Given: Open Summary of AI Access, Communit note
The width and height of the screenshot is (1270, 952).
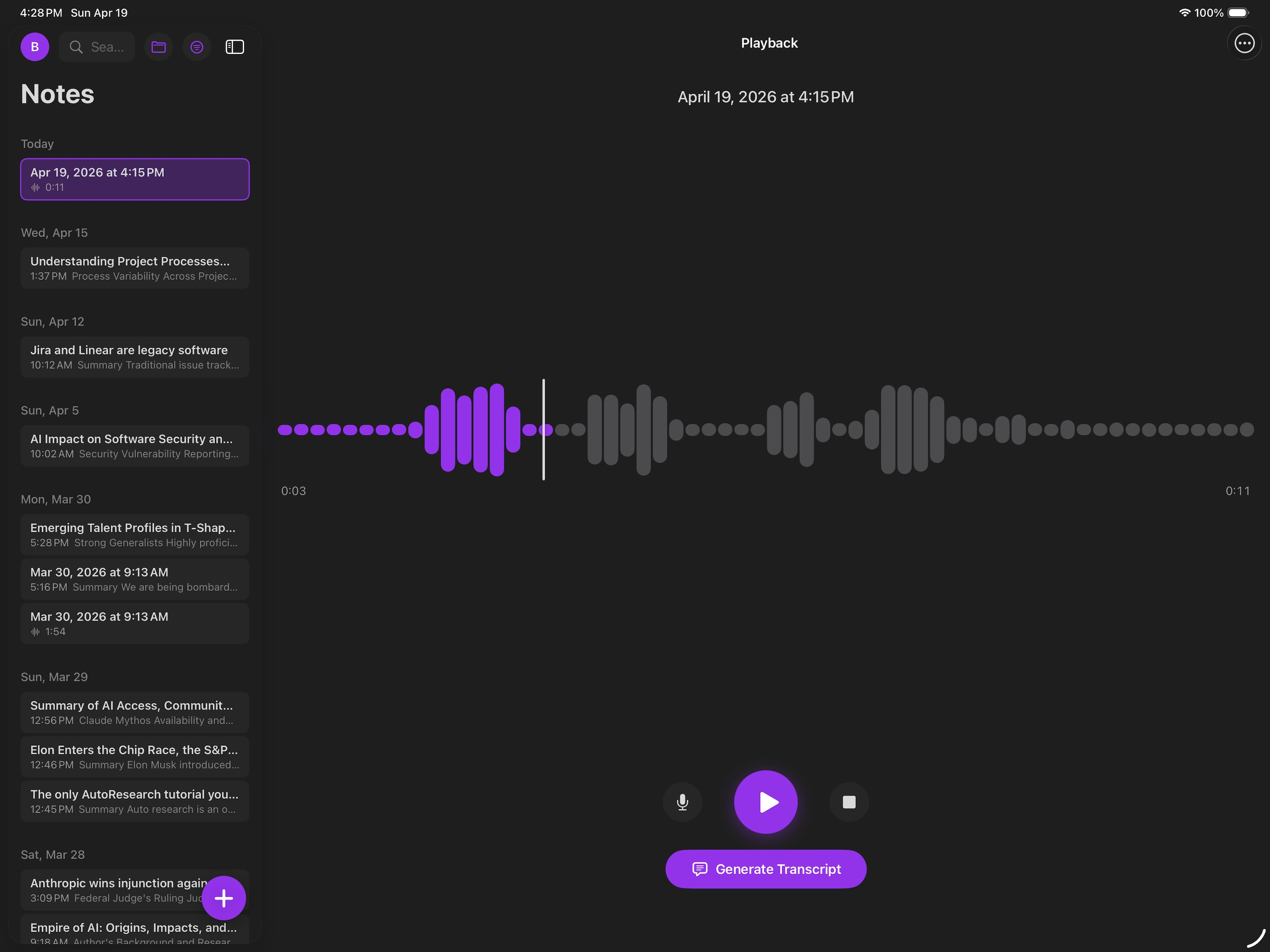Looking at the screenshot, I should click(x=135, y=712).
